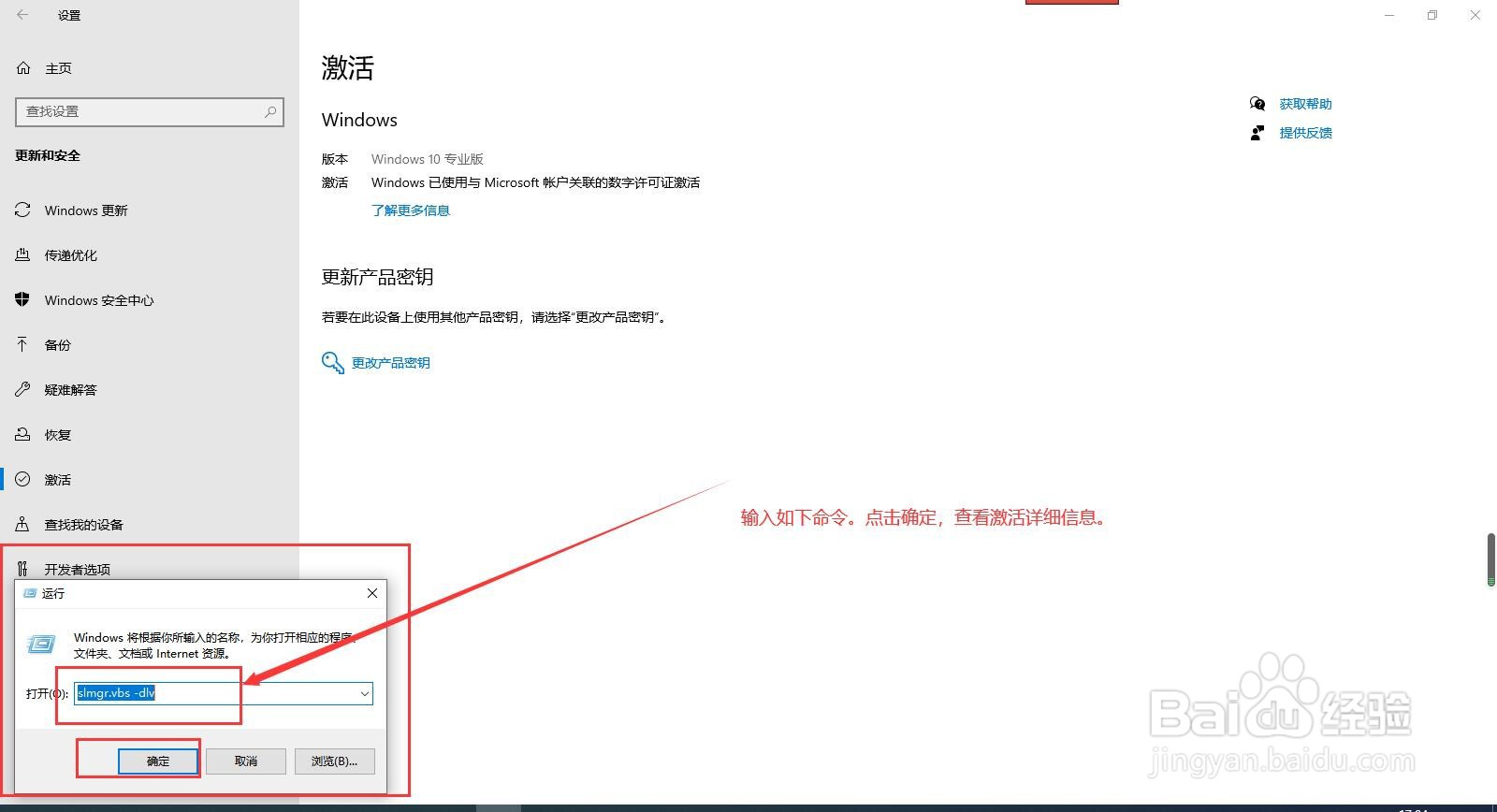This screenshot has height=812, width=1497.
Task: Click the 获取帮助 chat icon
Action: [1257, 104]
